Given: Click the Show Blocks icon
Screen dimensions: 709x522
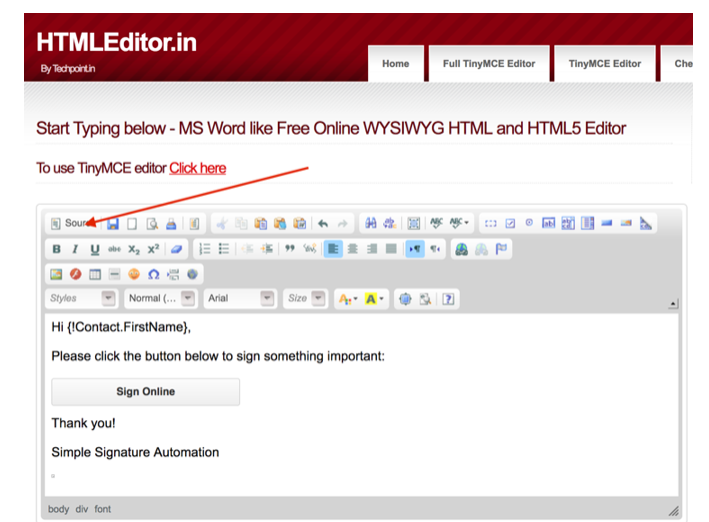Looking at the screenshot, I should 425,299.
